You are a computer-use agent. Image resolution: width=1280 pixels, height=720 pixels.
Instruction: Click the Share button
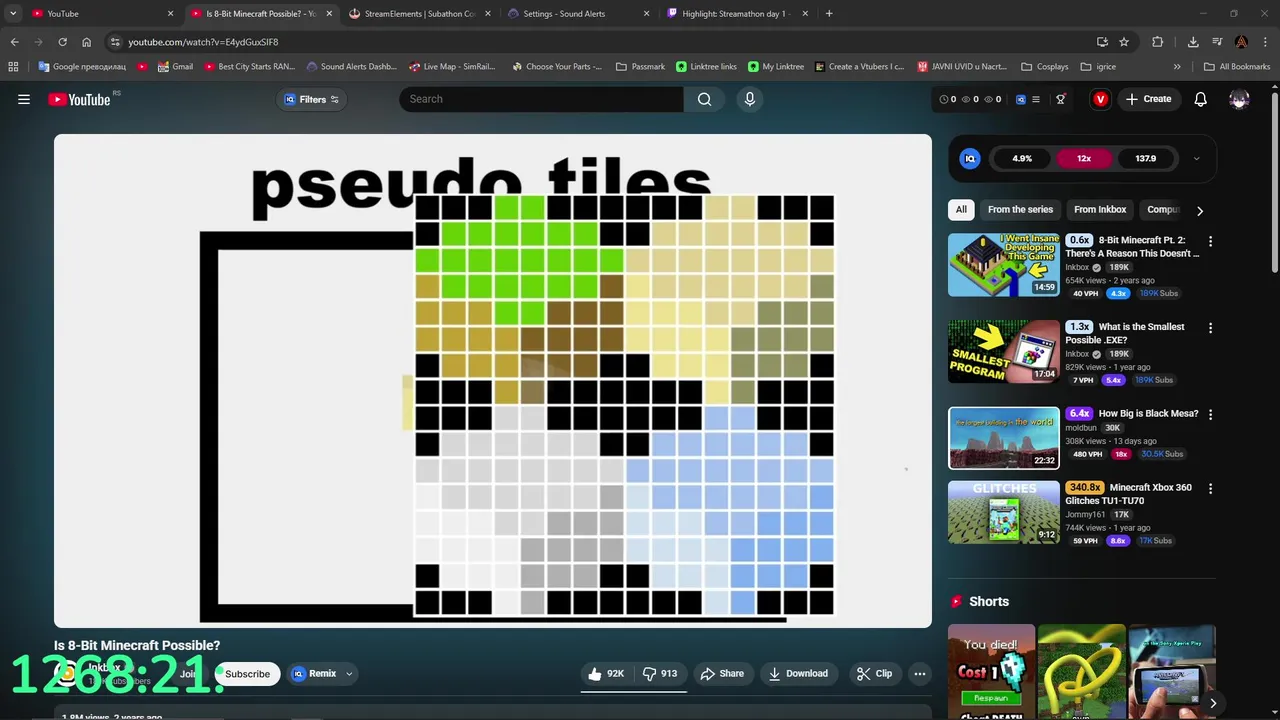(x=722, y=674)
